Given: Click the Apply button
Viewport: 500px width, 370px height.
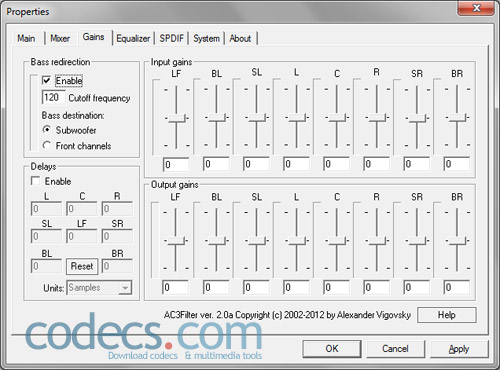Looking at the screenshot, I should coord(459,349).
